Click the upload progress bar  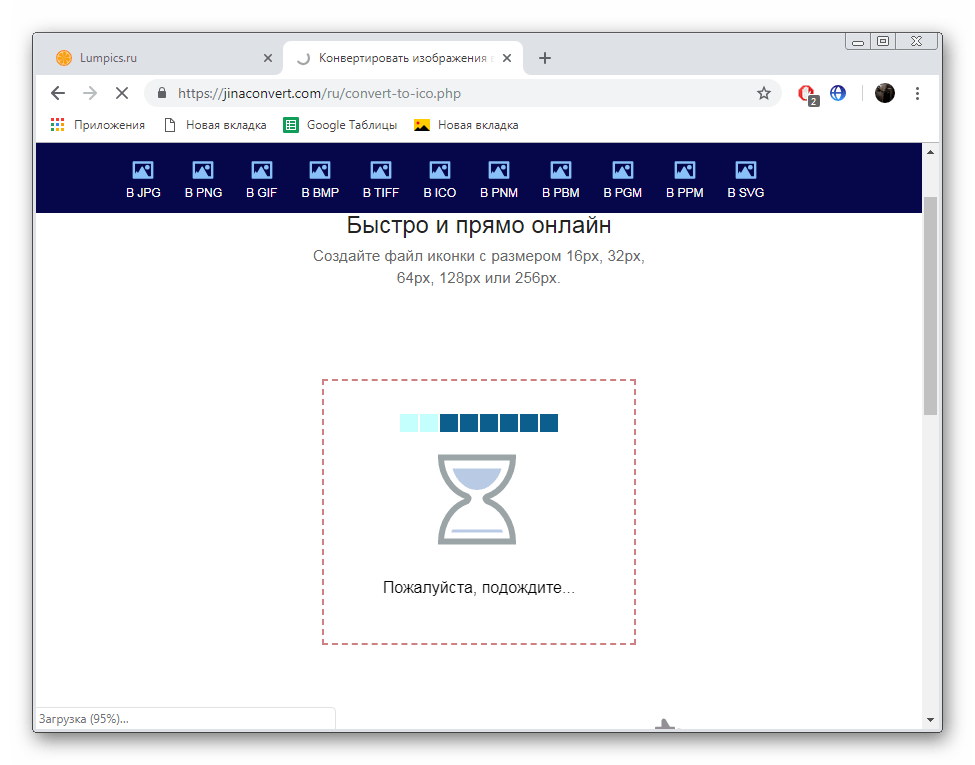pyautogui.click(x=479, y=423)
